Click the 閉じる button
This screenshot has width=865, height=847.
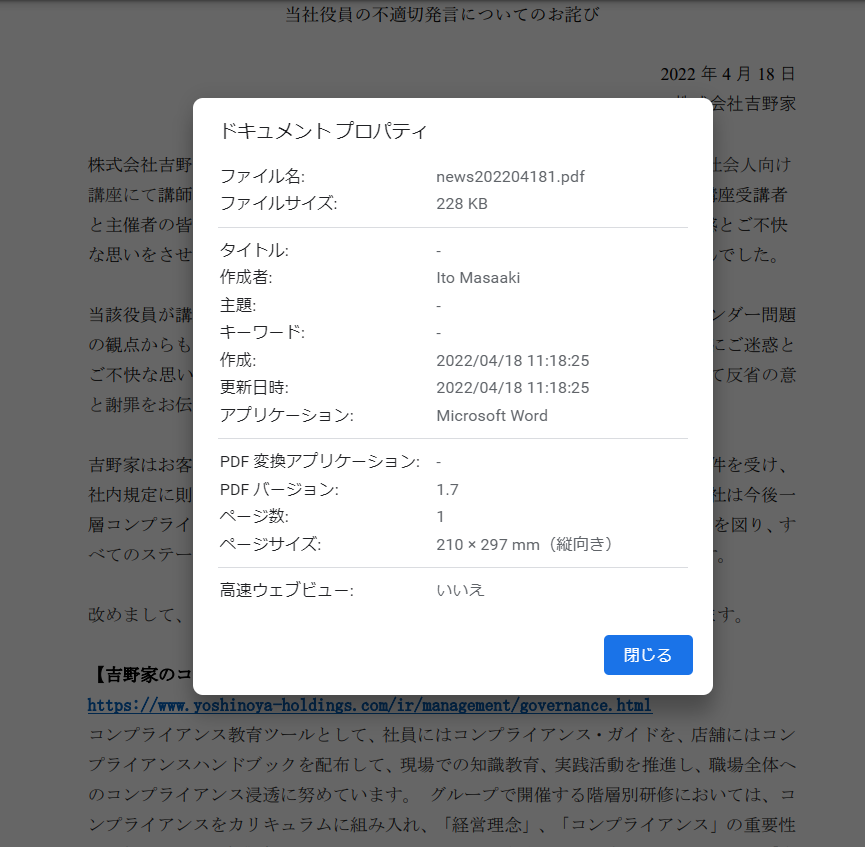coord(648,654)
